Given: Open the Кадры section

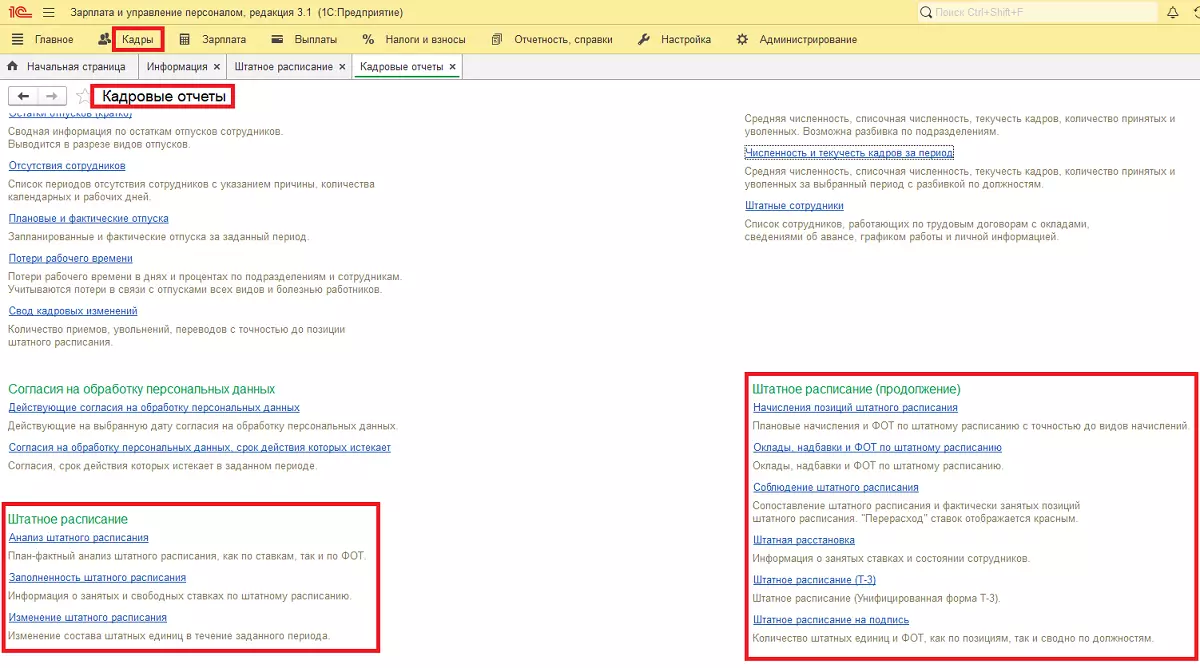Looking at the screenshot, I should pos(137,40).
